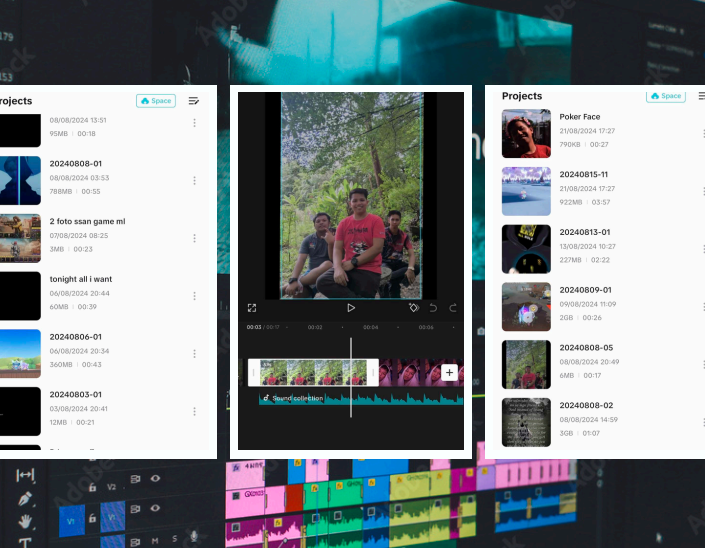The width and height of the screenshot is (705, 548).
Task: Click the 00:04 mark on the timeline ruler
Action: click(x=370, y=327)
